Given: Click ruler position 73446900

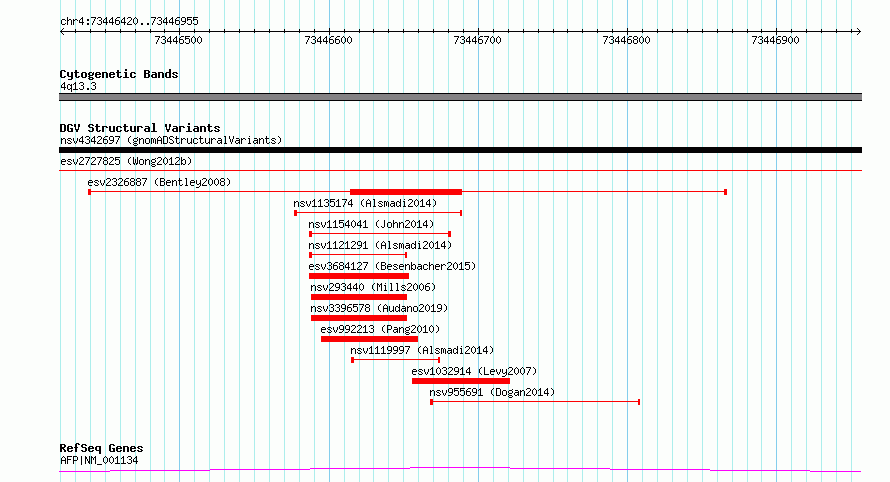Looking at the screenshot, I should [x=775, y=40].
